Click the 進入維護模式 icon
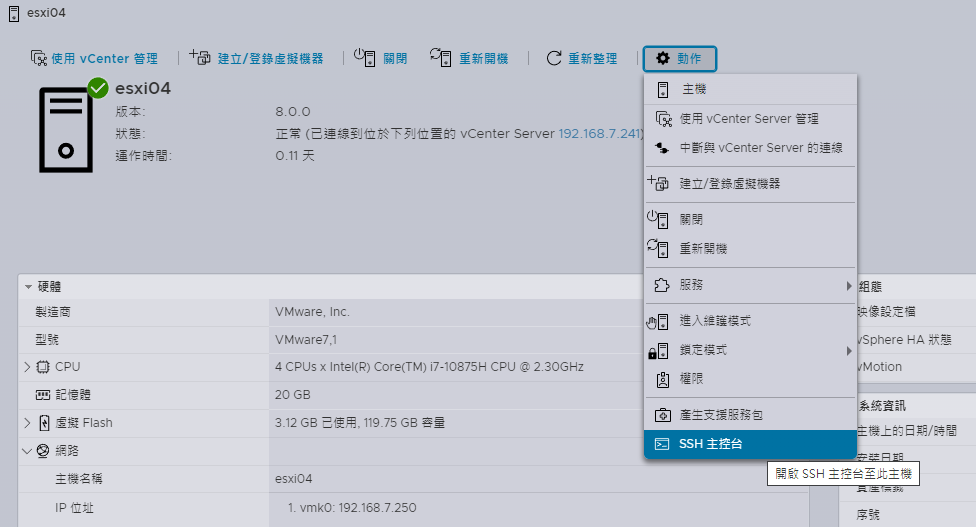 pyautogui.click(x=658, y=321)
